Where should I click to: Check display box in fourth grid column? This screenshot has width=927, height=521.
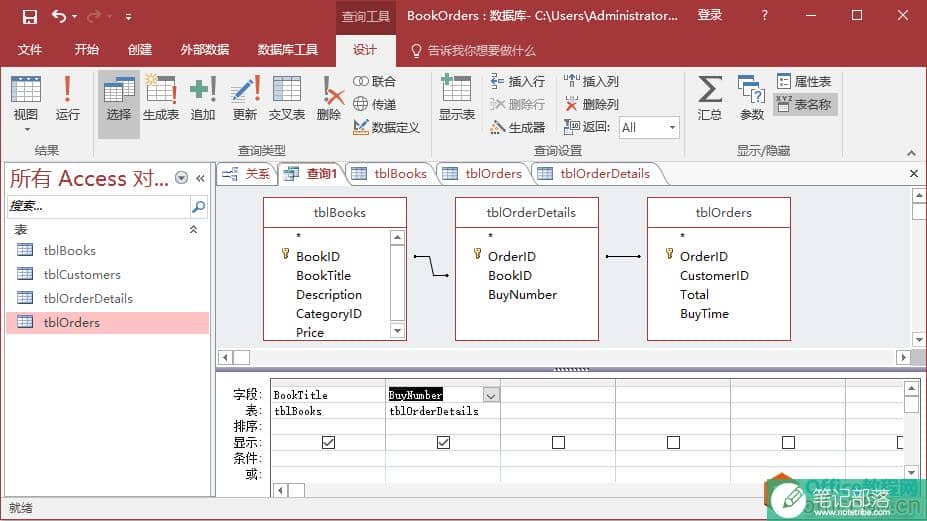tap(673, 442)
